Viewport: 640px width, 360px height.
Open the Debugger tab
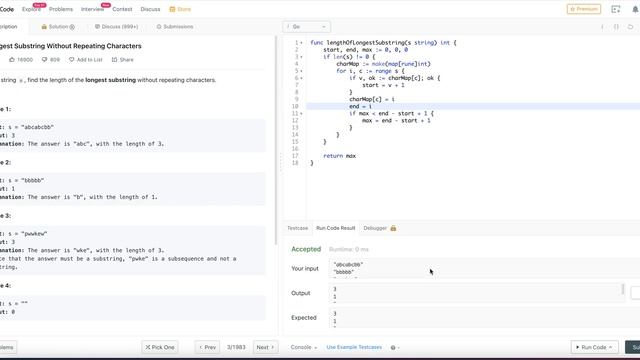(x=380, y=228)
